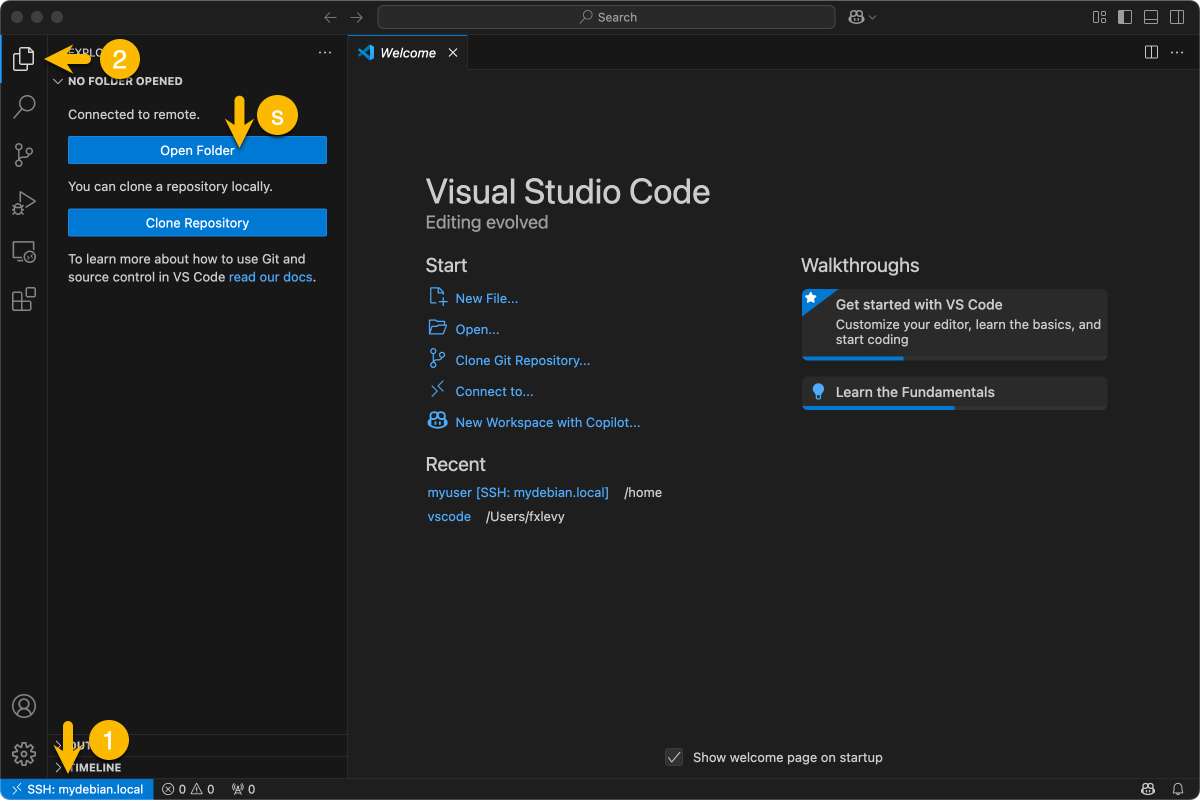Click the Clone Repository button
1200x800 pixels.
(x=197, y=223)
